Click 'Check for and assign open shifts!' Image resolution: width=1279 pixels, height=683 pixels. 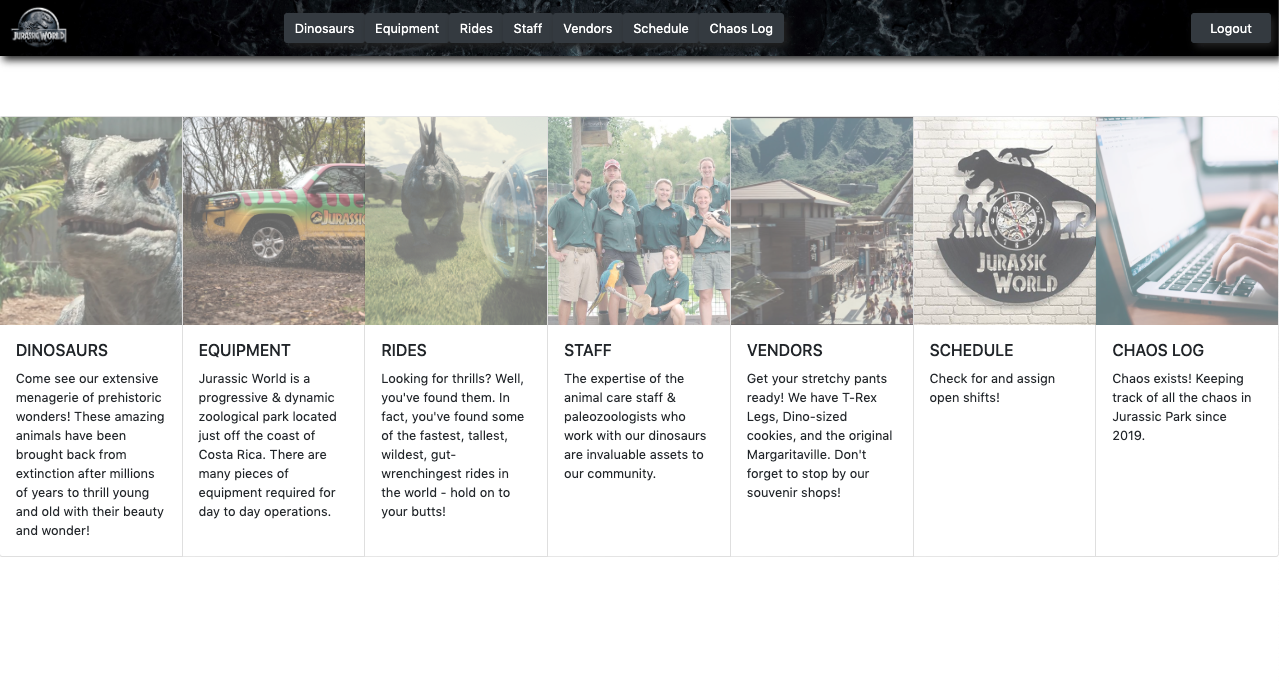tap(992, 388)
